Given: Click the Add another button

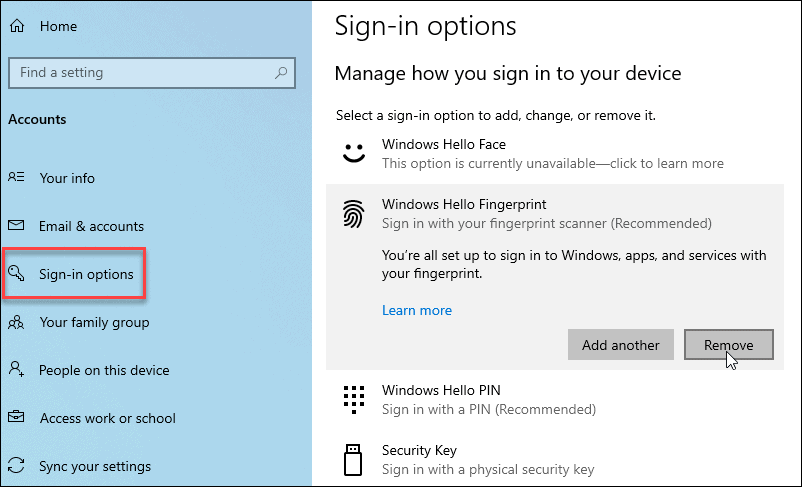Looking at the screenshot, I should [620, 345].
